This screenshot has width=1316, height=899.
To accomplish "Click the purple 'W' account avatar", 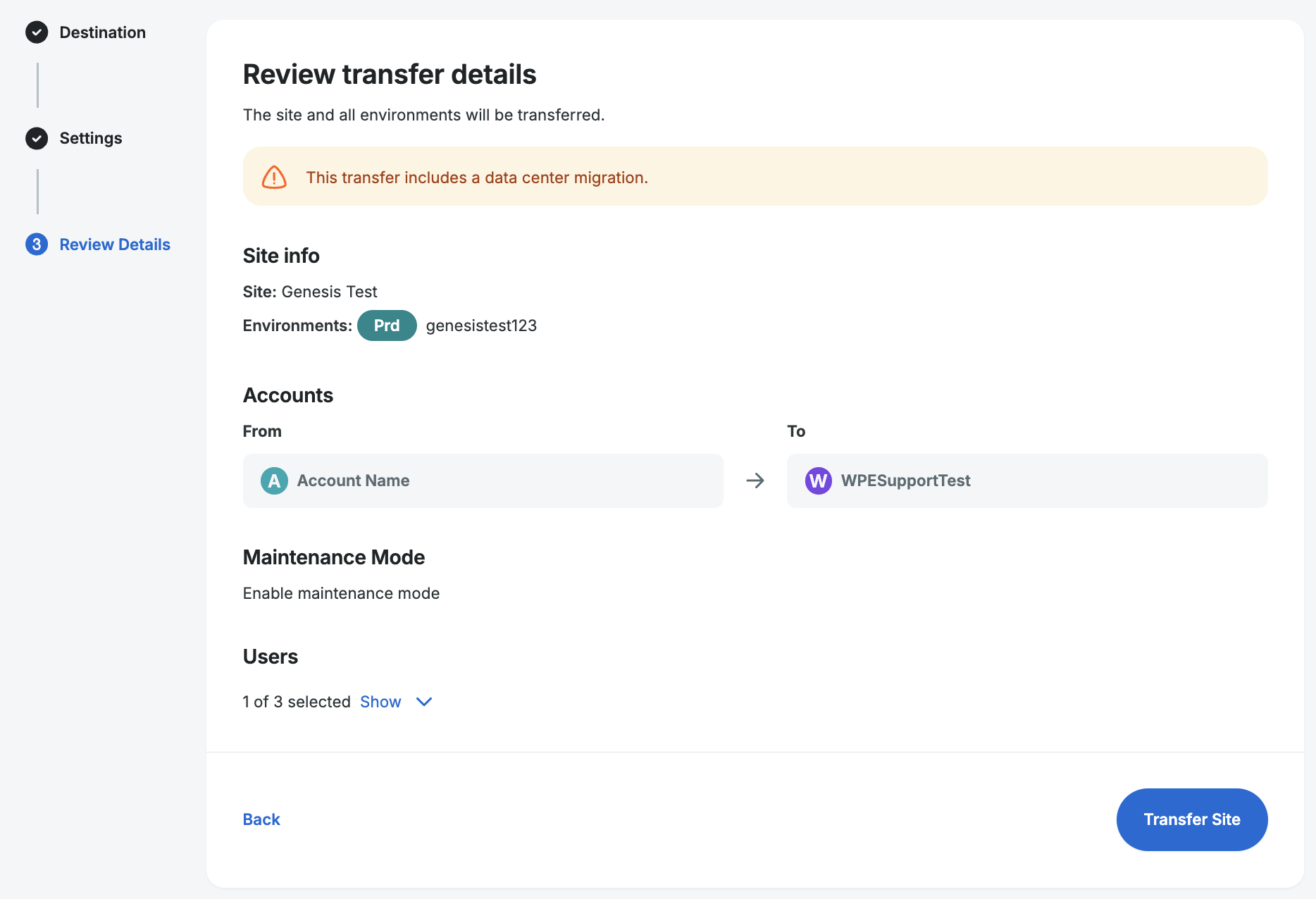I will [818, 481].
